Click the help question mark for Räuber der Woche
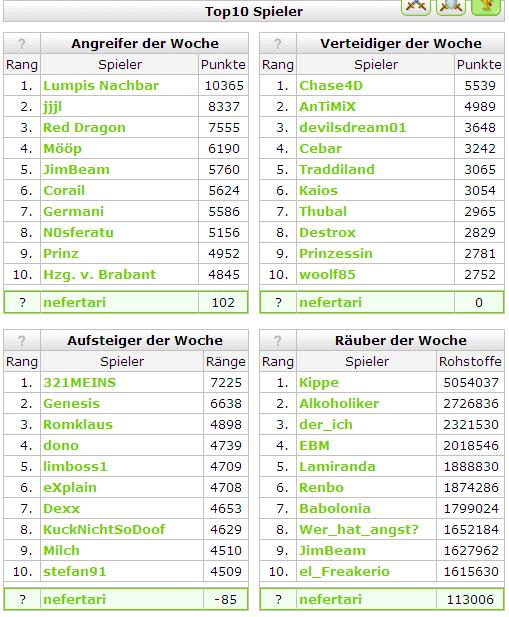 278,341
